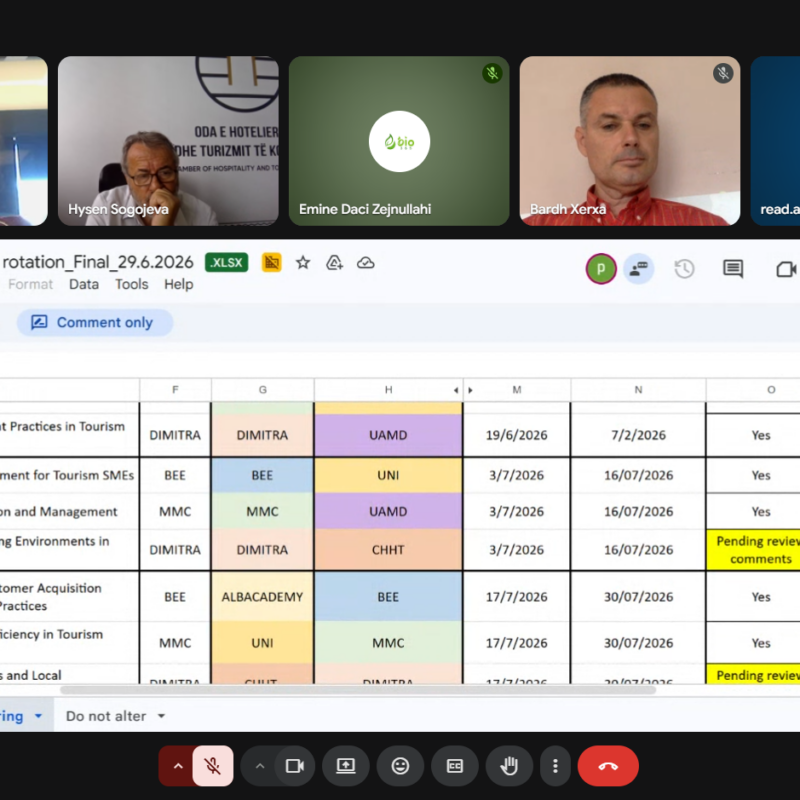The image size is (800, 800).
Task: Open the collaborator chat icon
Action: click(638, 269)
